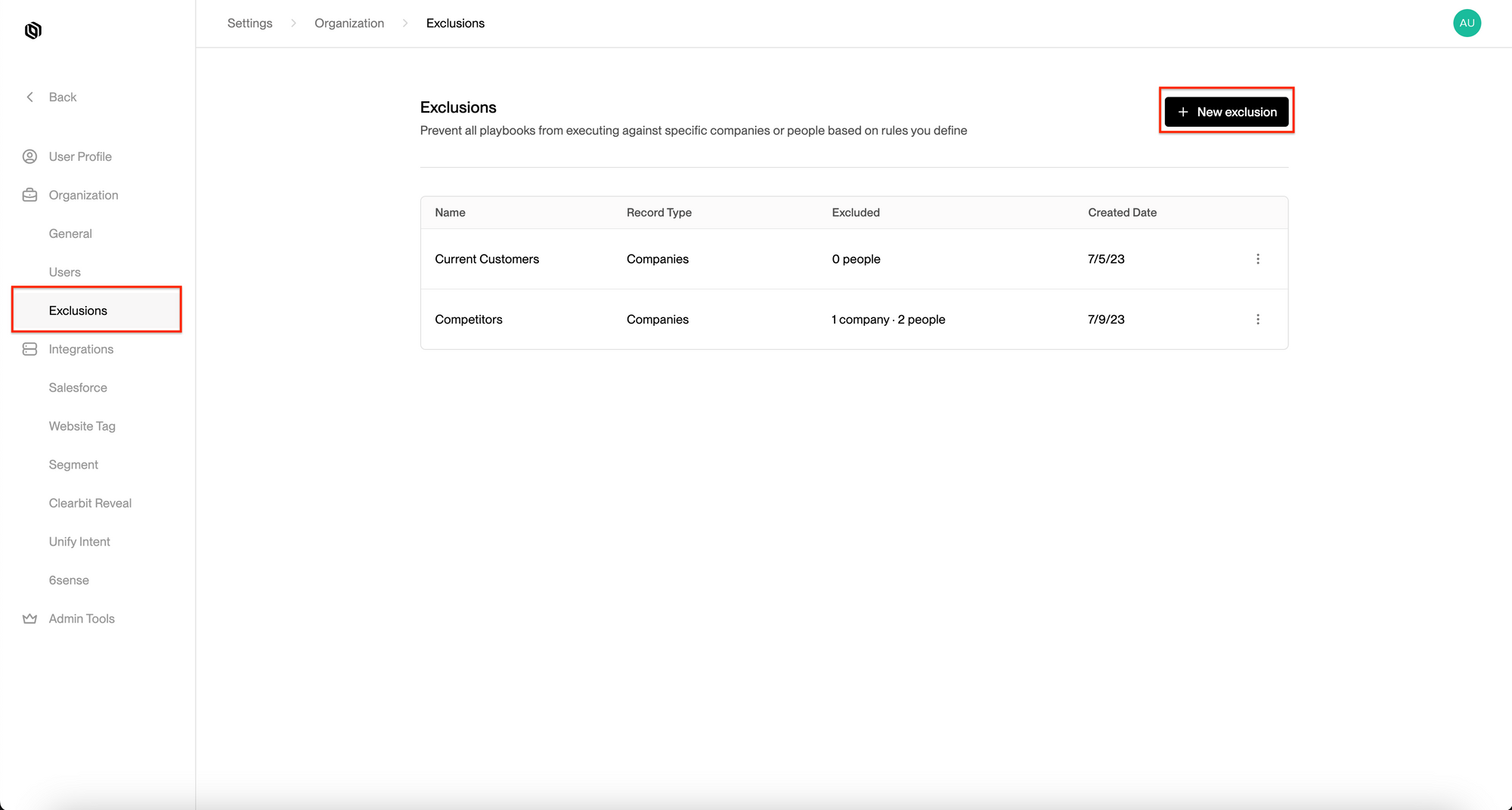1512x810 pixels.
Task: Select Exclusions in the sidebar
Action: click(97, 311)
